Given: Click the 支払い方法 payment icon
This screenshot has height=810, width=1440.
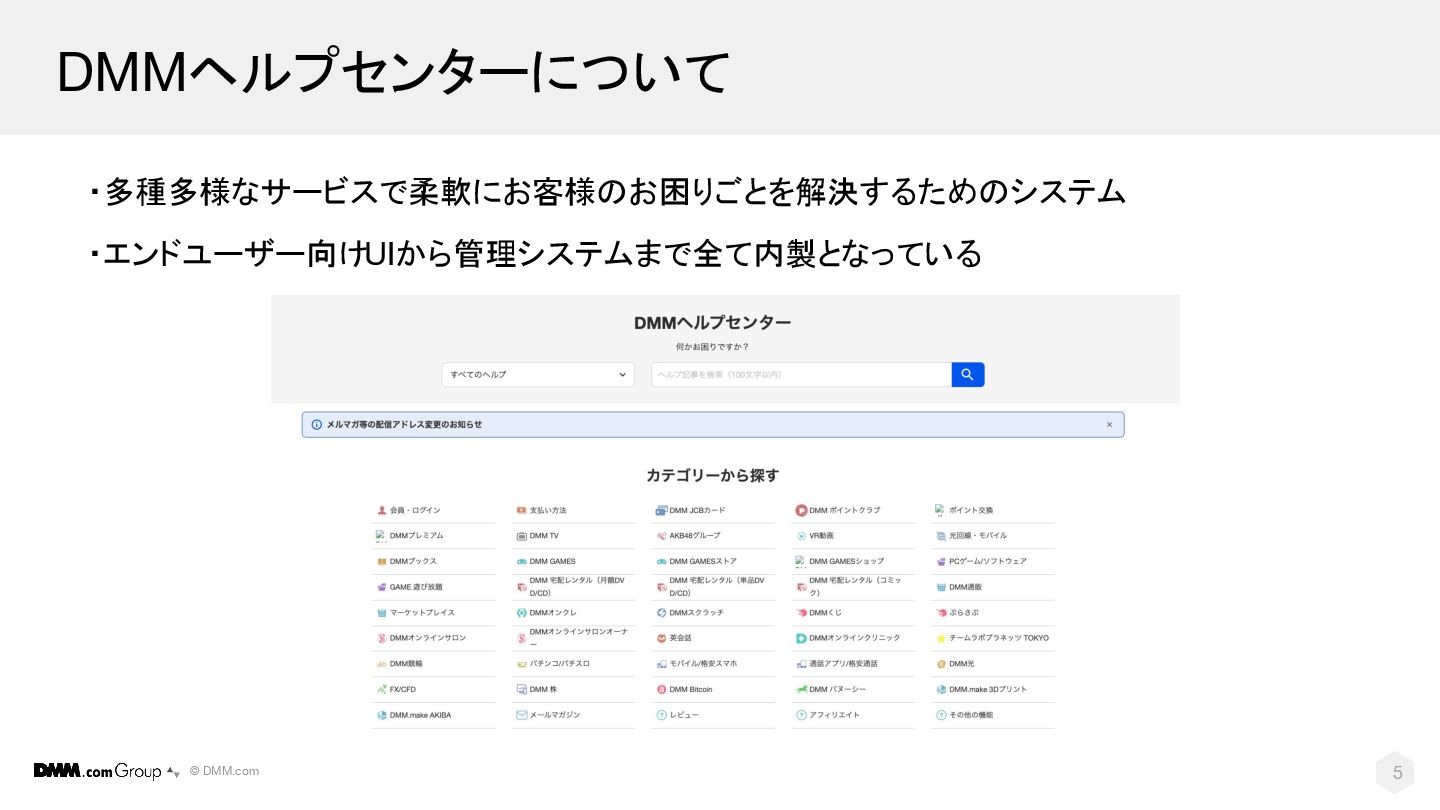Looking at the screenshot, I should (521, 510).
